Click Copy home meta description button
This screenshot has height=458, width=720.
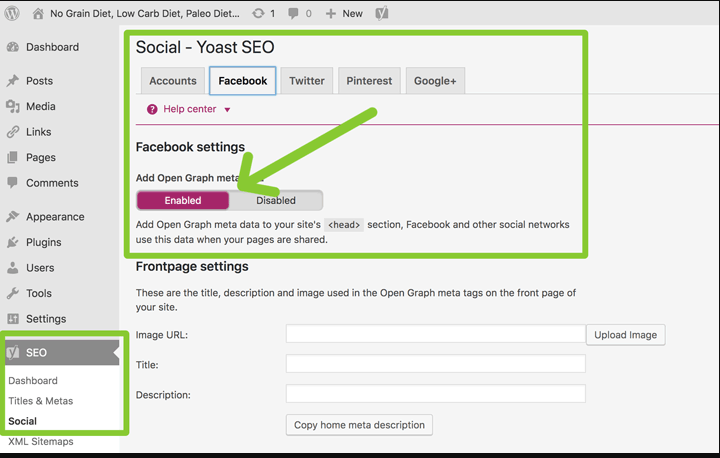tap(359, 425)
